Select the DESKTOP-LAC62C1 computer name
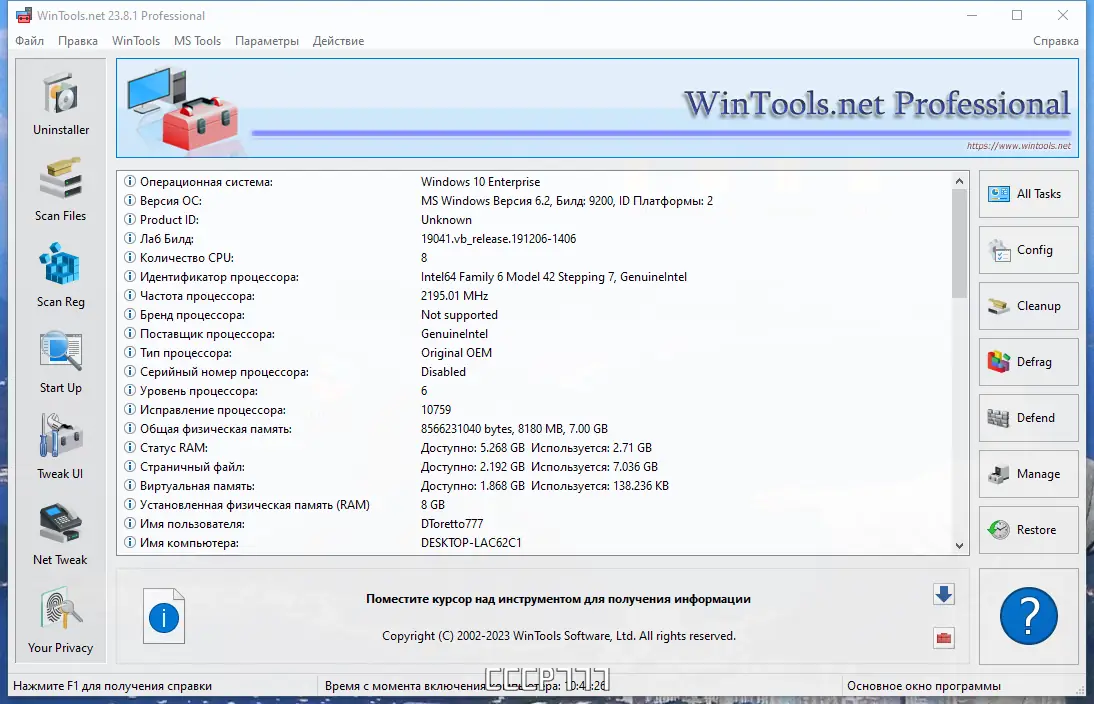The width and height of the screenshot is (1094, 704). (x=471, y=542)
